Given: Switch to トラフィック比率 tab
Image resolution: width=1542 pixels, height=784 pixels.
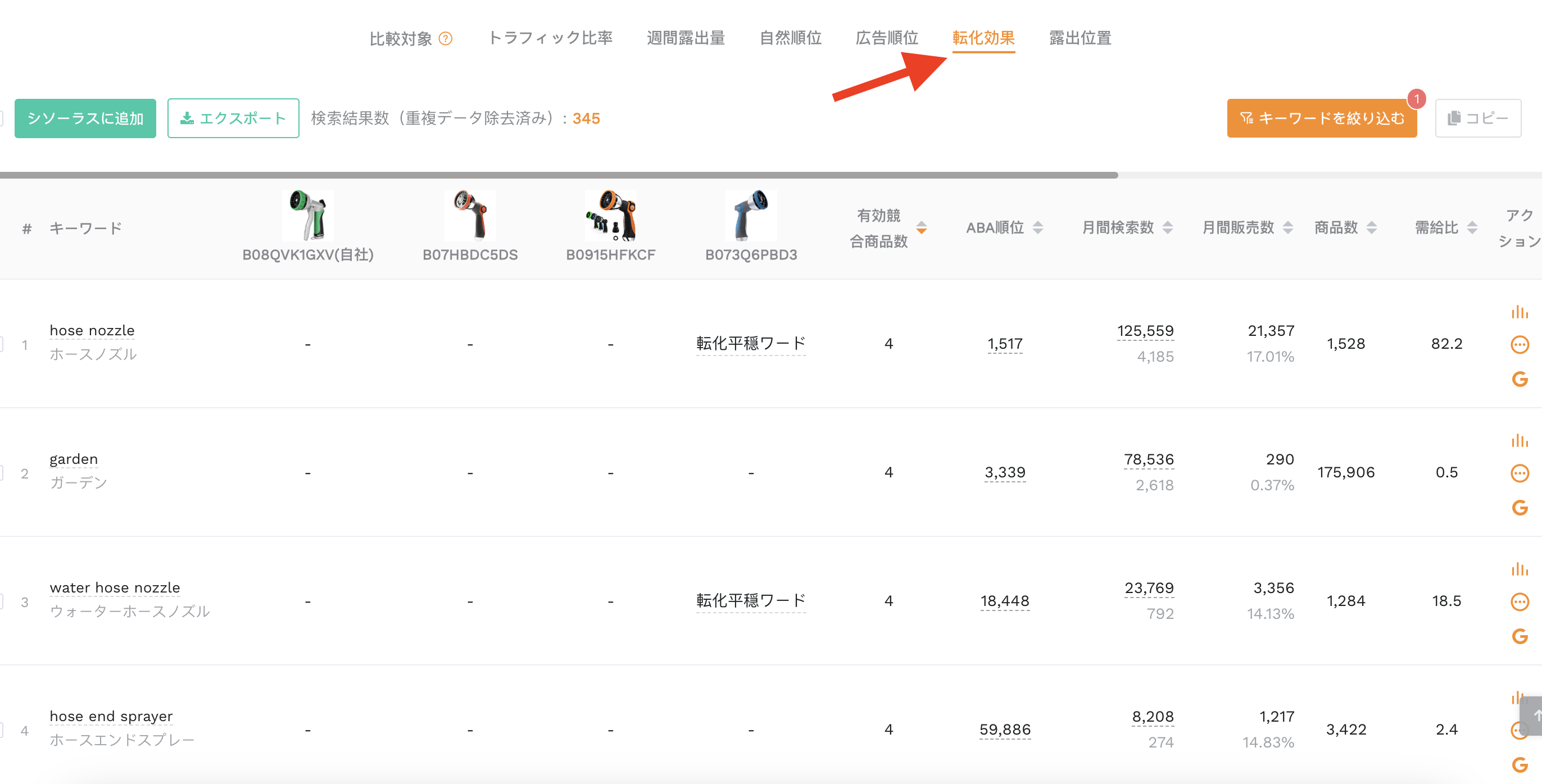Looking at the screenshot, I should [550, 38].
